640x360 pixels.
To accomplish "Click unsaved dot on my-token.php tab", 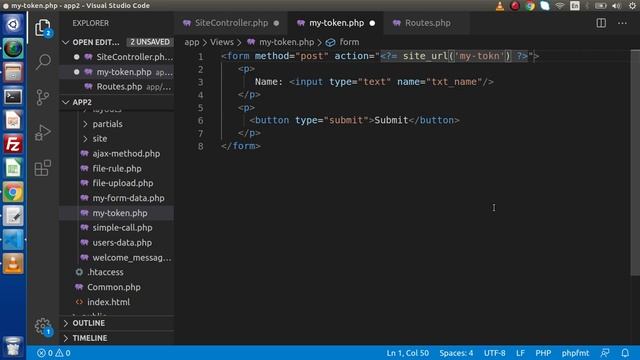I will [x=372, y=23].
